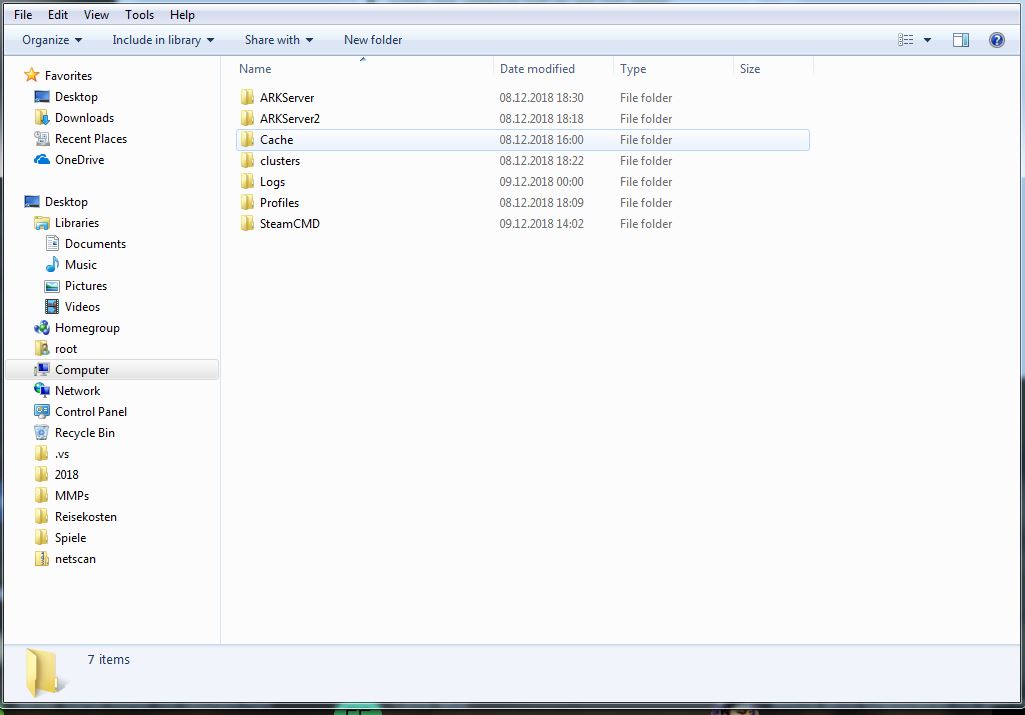Screen dimensions: 1025x715
Task: Open the netscan zip folder
Action: point(75,558)
